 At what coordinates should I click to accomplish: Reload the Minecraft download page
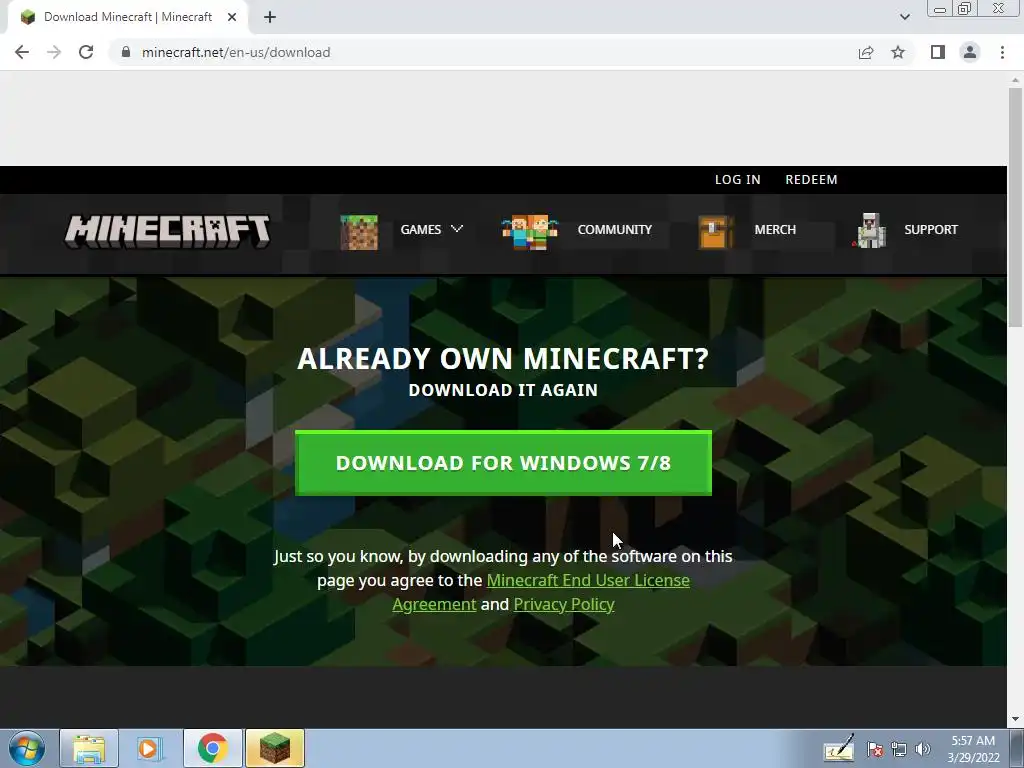(86, 52)
